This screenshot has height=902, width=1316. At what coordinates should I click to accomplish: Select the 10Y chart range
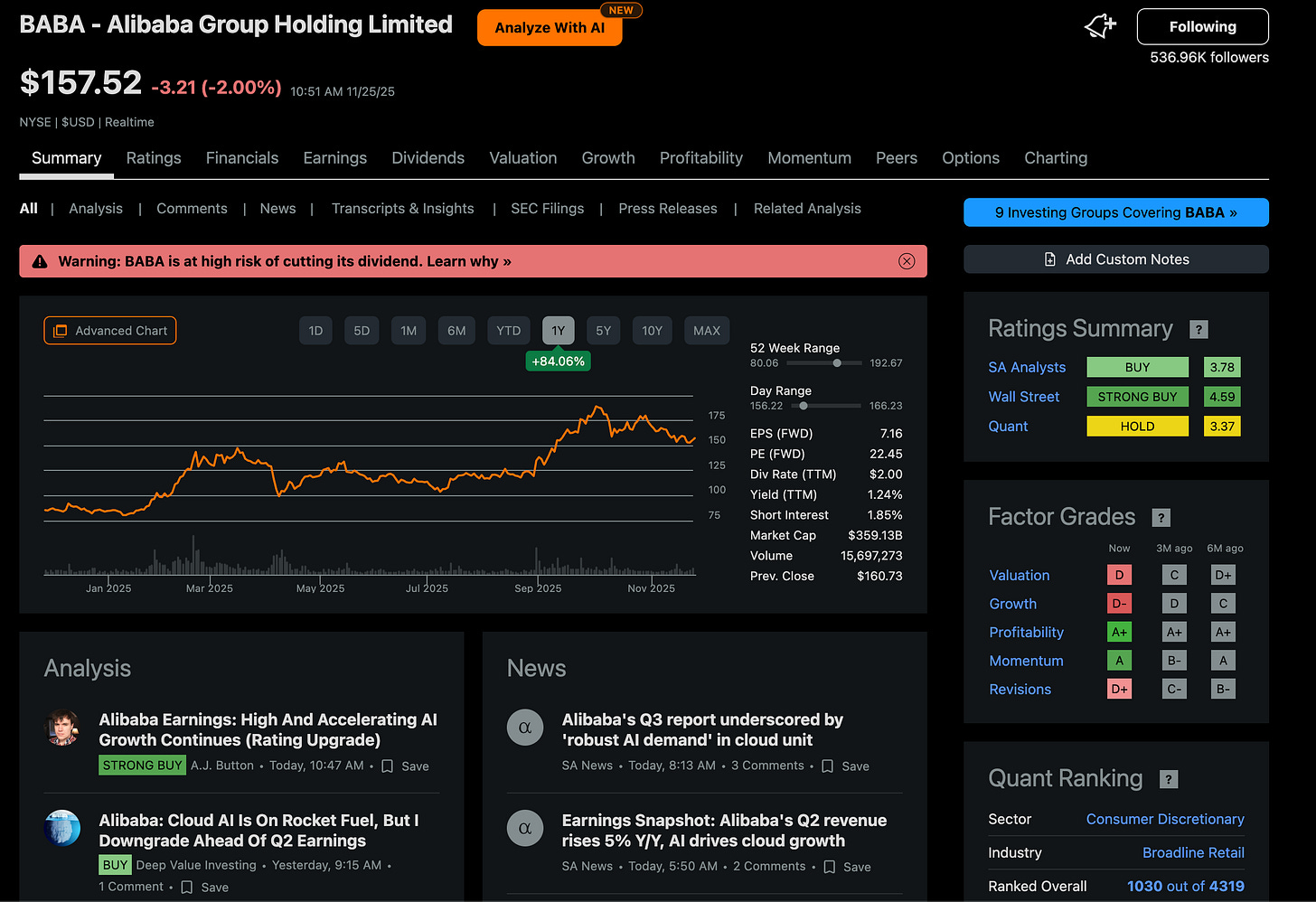(652, 331)
